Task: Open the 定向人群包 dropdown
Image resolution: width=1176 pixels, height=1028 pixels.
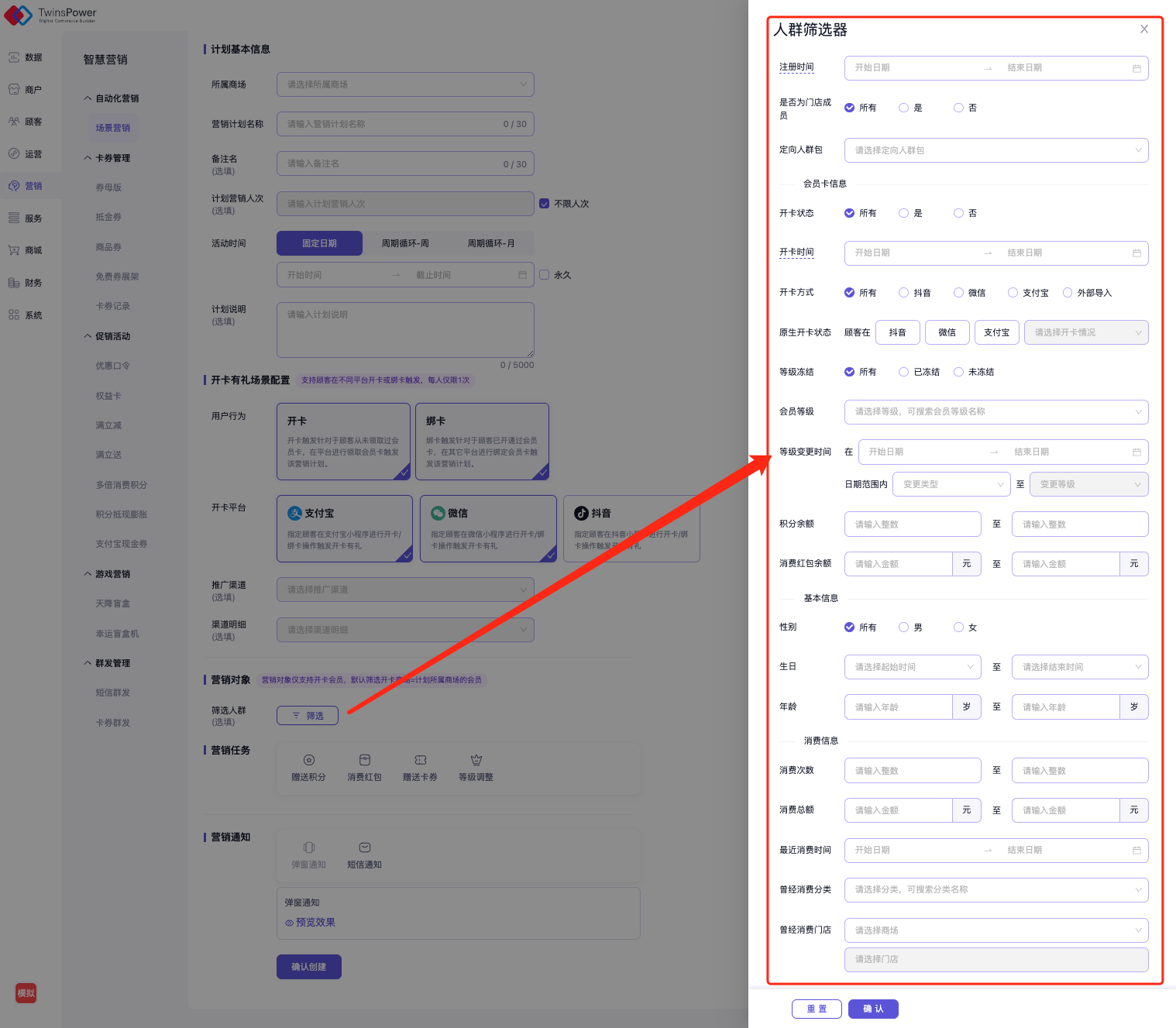Action: [x=995, y=150]
